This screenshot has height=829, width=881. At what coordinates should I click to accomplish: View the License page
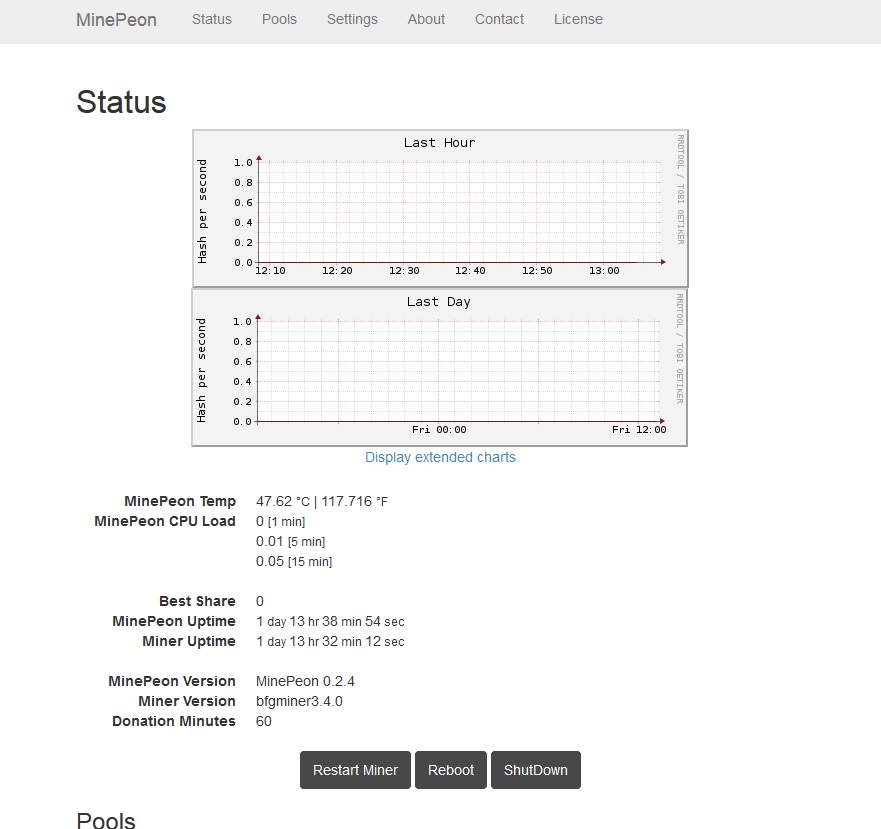point(578,19)
